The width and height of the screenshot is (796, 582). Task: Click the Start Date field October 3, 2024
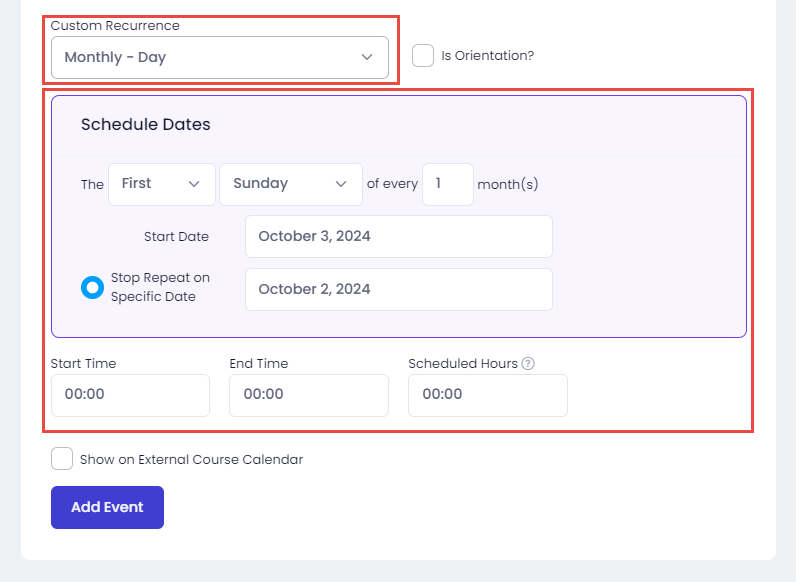[399, 237]
